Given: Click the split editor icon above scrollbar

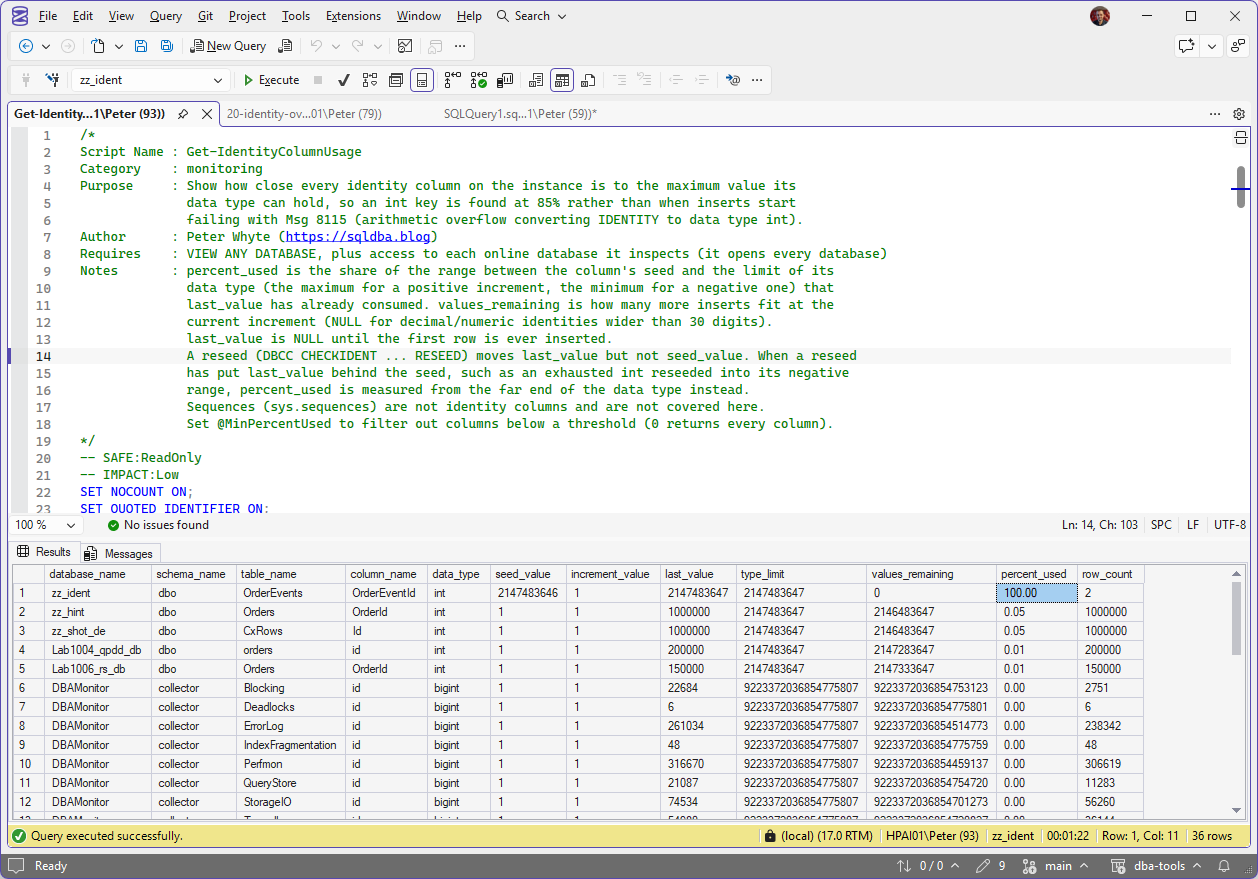Looking at the screenshot, I should pyautogui.click(x=1240, y=137).
